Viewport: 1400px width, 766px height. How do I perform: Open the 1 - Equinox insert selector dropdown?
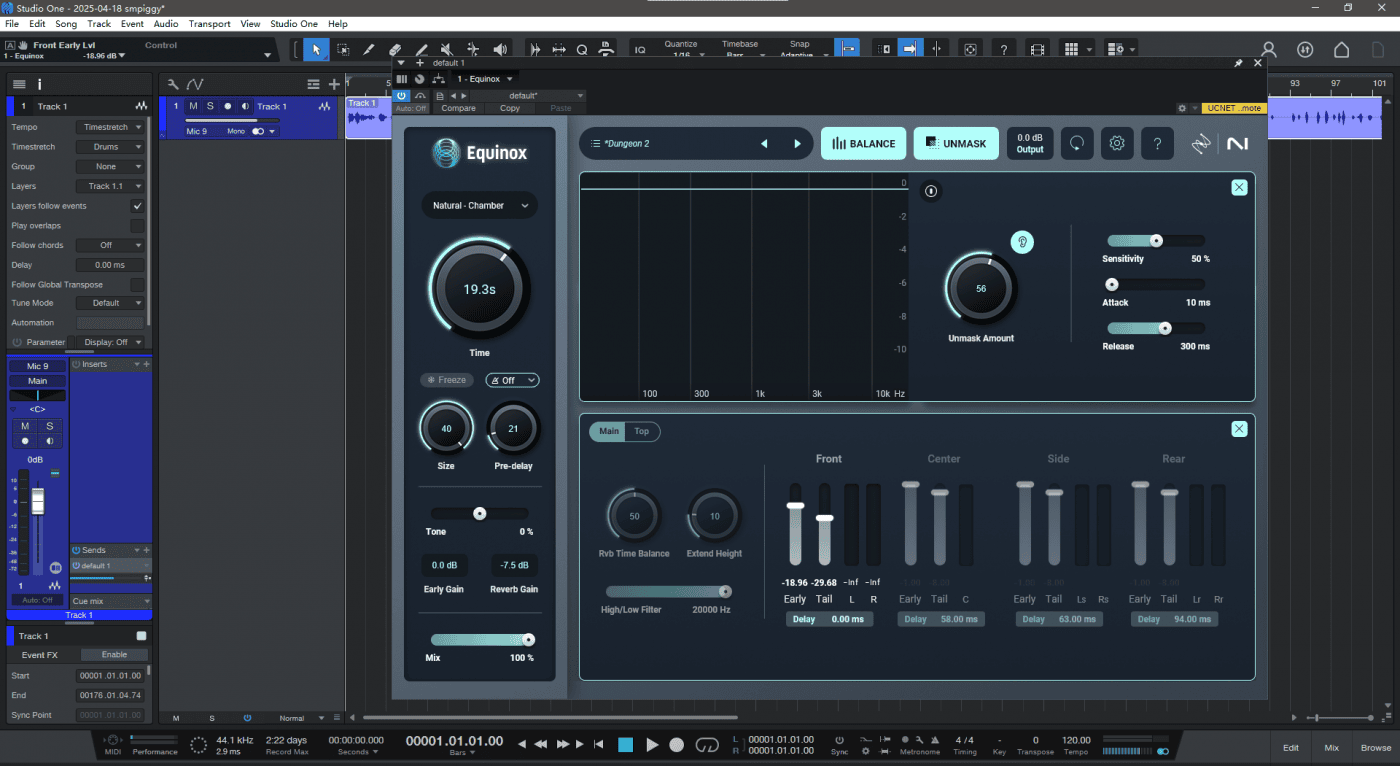click(485, 79)
